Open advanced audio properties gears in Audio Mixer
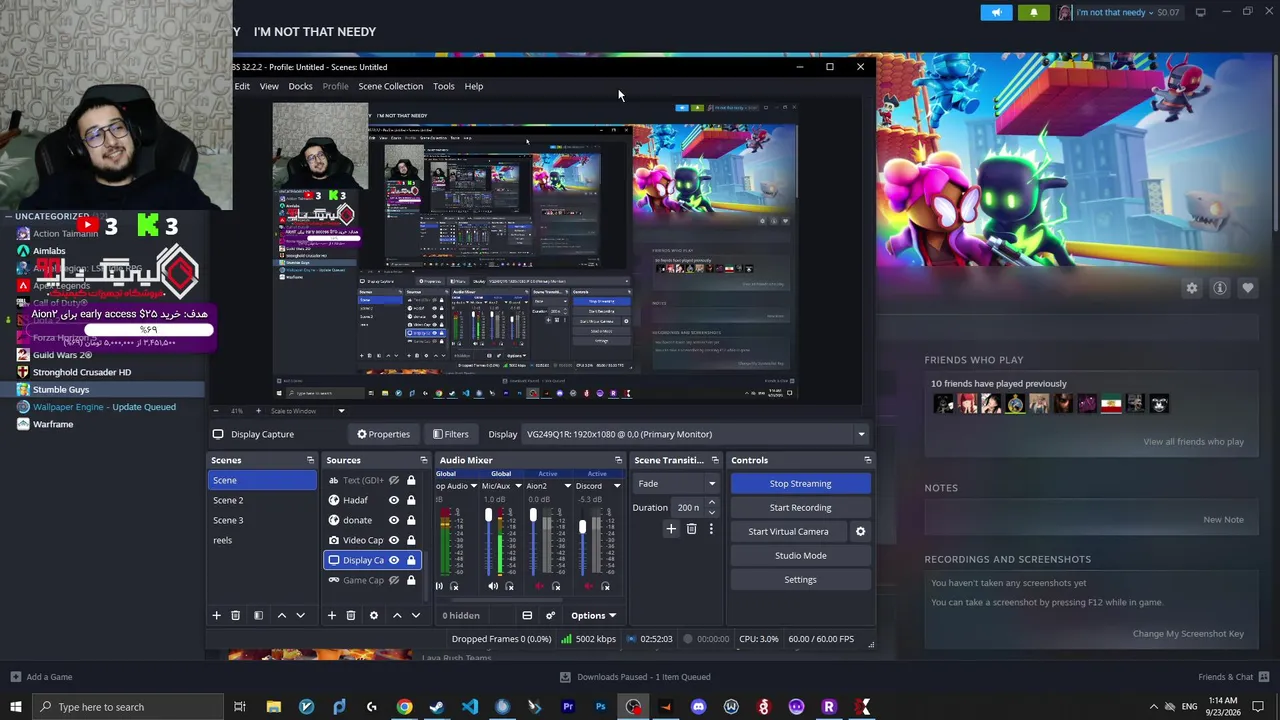Image resolution: width=1280 pixels, height=720 pixels. click(550, 615)
